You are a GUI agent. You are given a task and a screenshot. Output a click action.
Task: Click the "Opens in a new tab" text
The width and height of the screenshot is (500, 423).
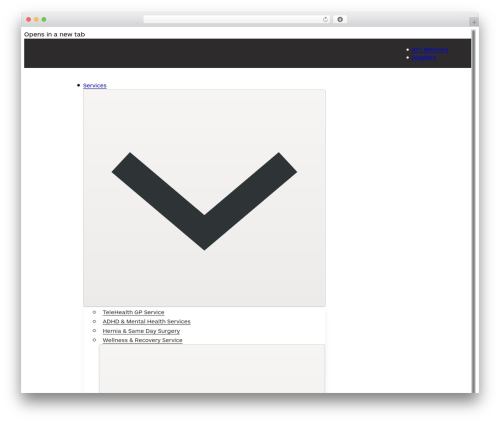tap(54, 34)
